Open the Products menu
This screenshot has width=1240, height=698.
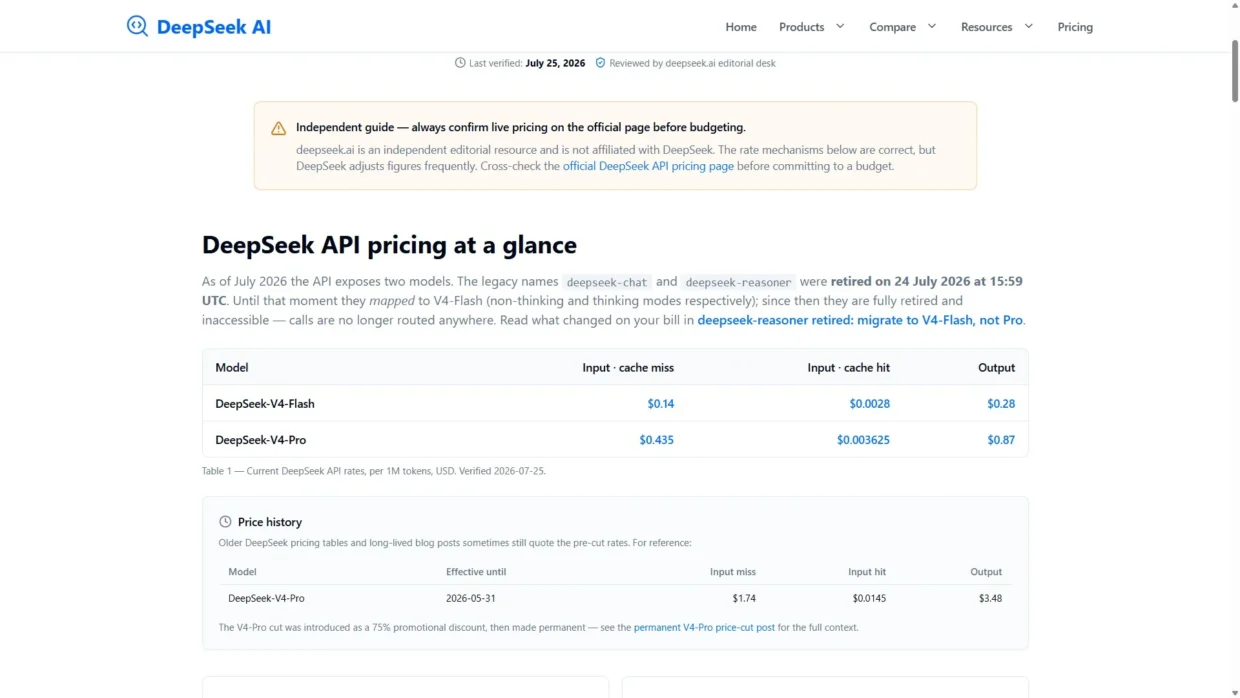coord(802,27)
